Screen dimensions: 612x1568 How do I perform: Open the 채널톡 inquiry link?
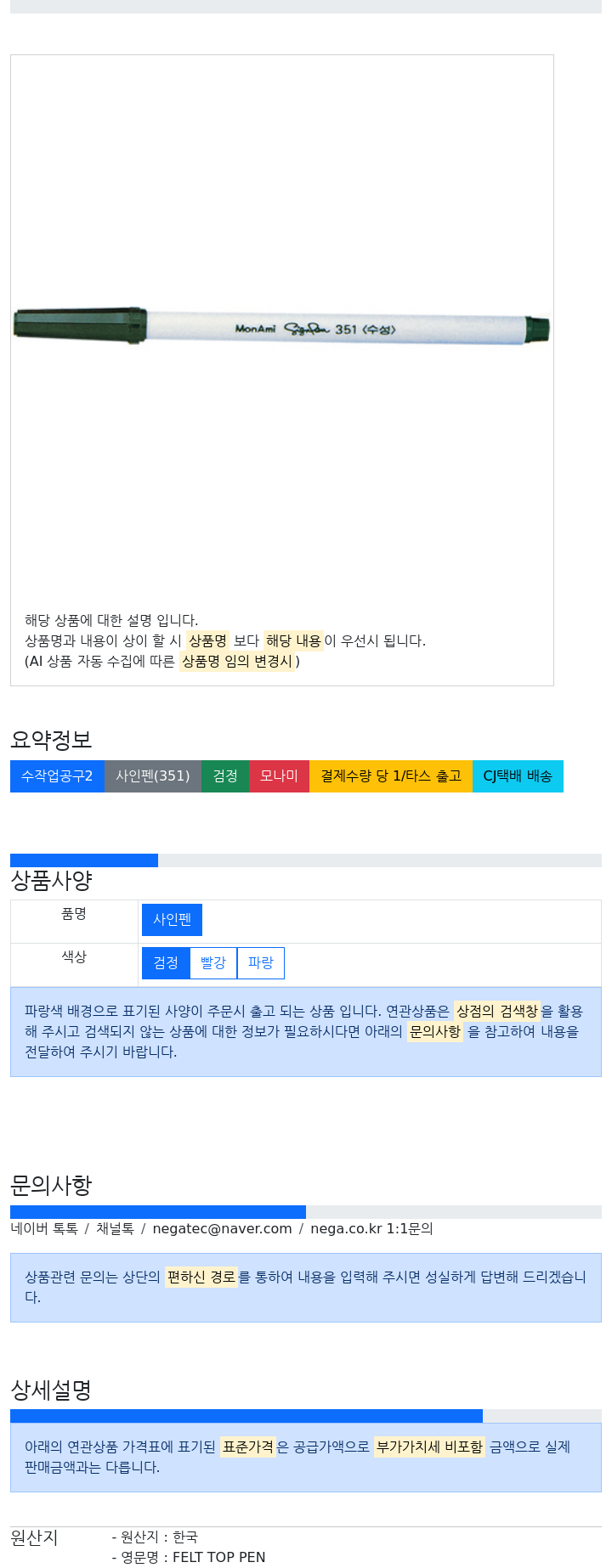(x=115, y=1229)
